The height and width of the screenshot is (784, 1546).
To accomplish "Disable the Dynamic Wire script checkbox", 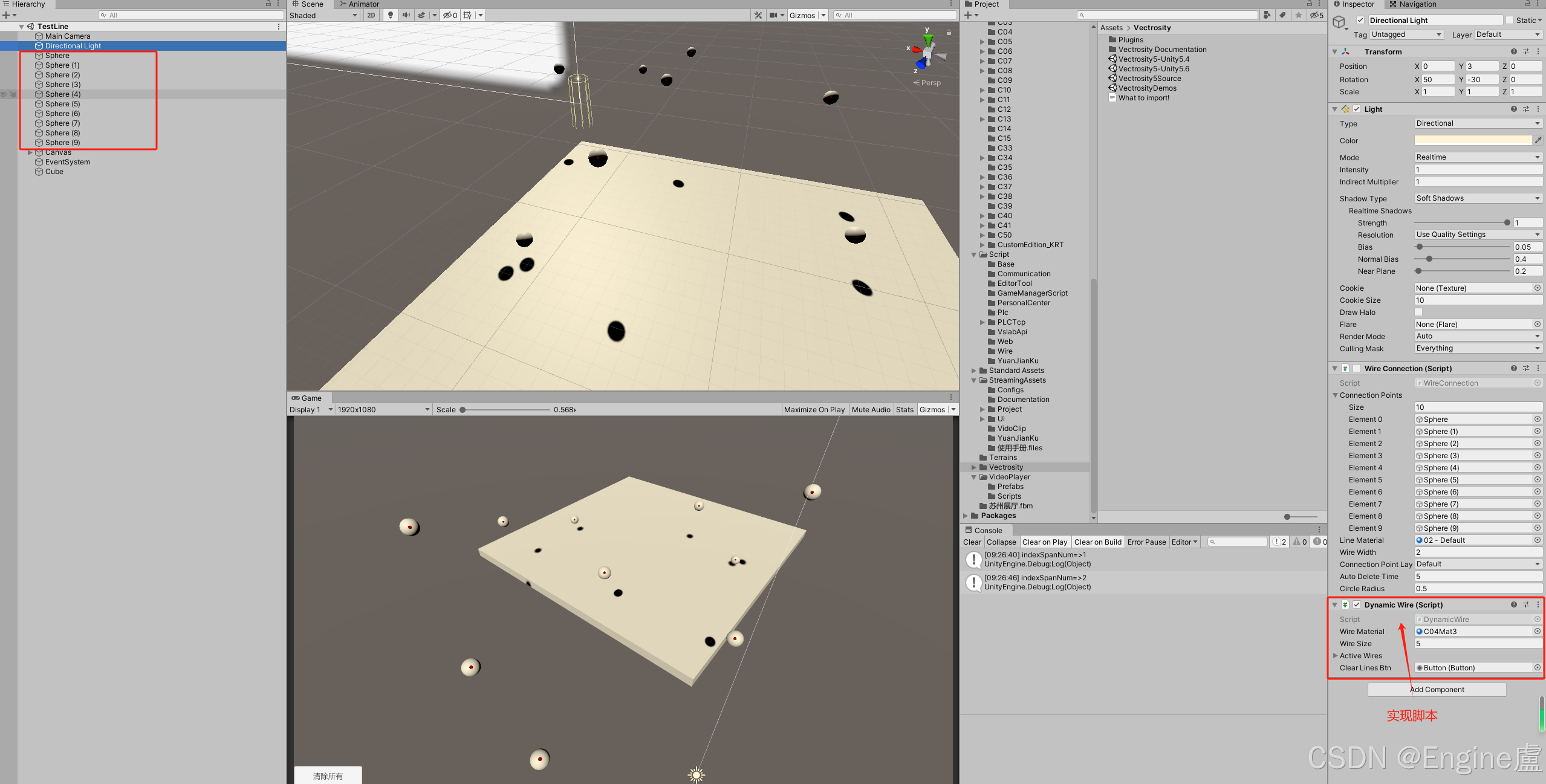I will coord(1357,604).
